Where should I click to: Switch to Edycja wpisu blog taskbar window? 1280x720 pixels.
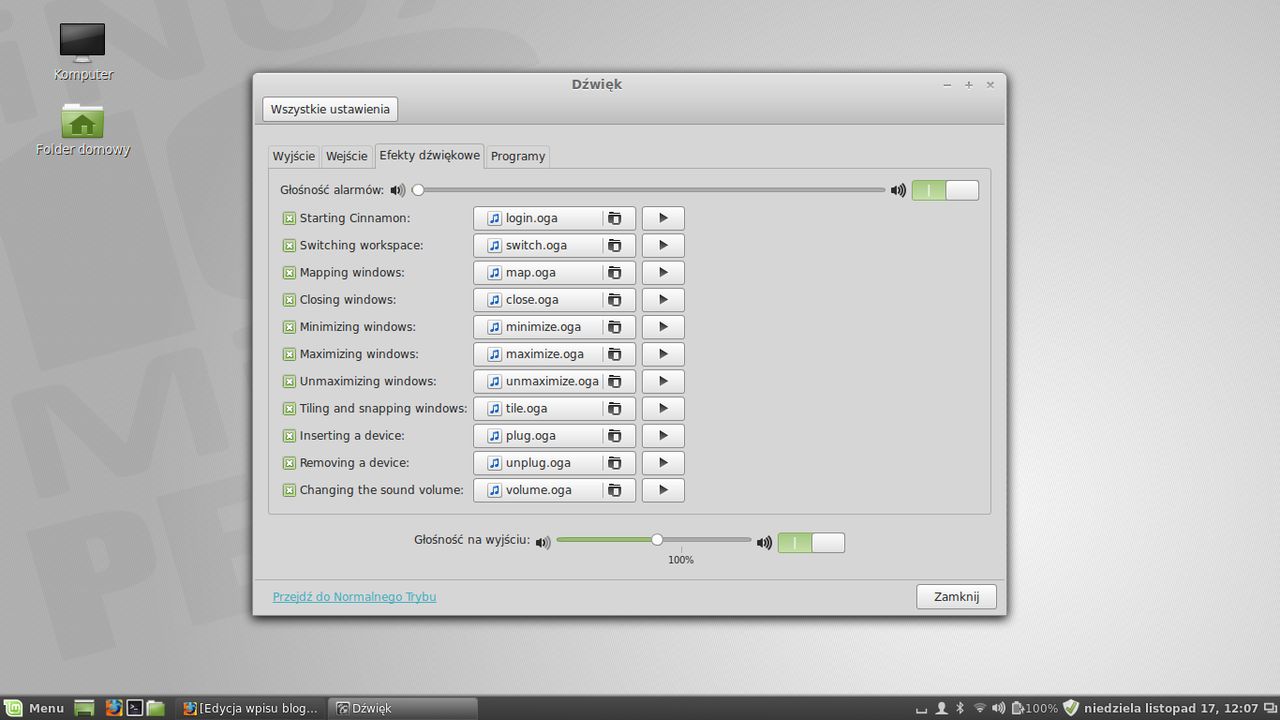tap(252, 708)
